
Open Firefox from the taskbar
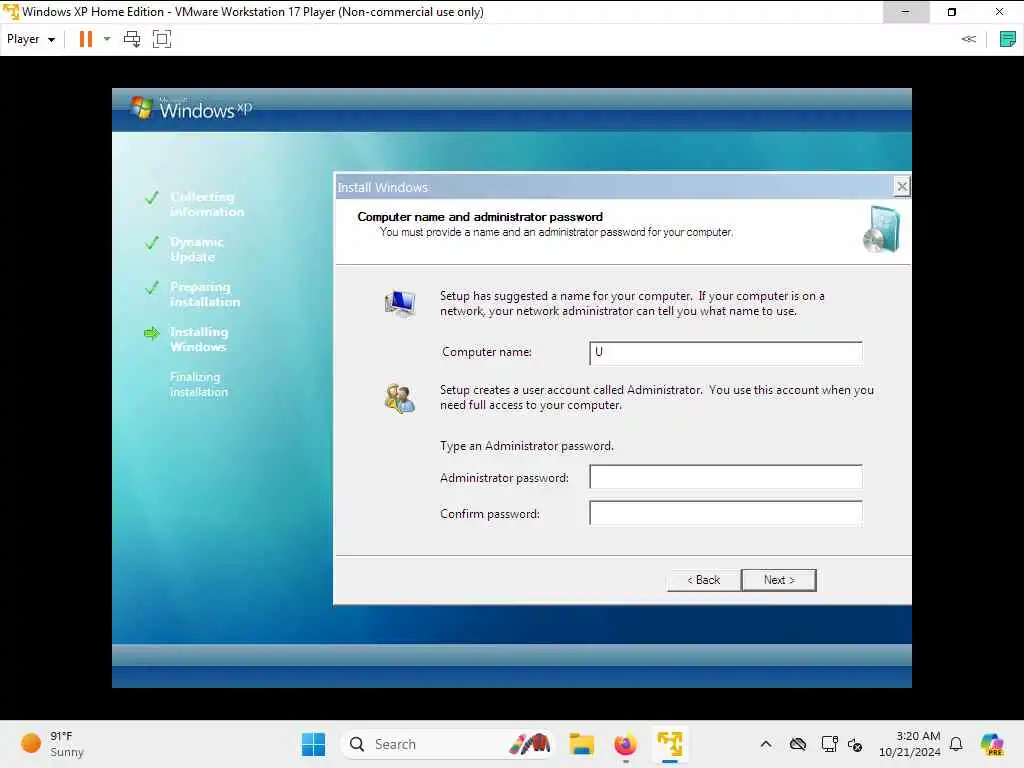click(x=626, y=744)
